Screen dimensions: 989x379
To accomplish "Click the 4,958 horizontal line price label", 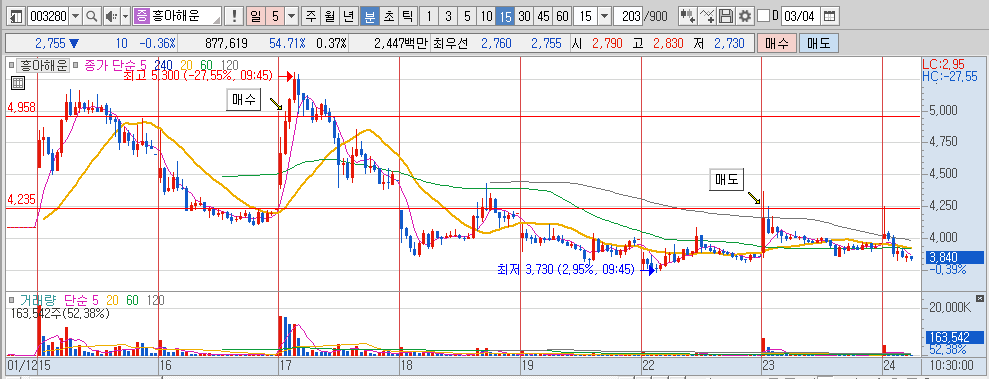I will (x=21, y=108).
